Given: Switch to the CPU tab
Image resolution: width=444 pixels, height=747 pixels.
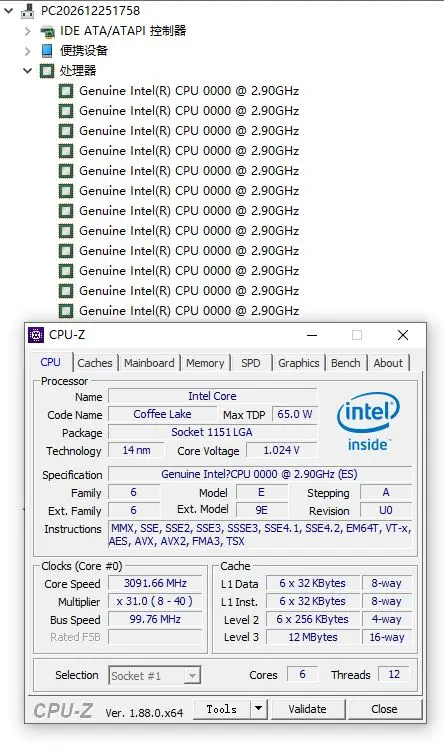Looking at the screenshot, I should pyautogui.click(x=50, y=362).
